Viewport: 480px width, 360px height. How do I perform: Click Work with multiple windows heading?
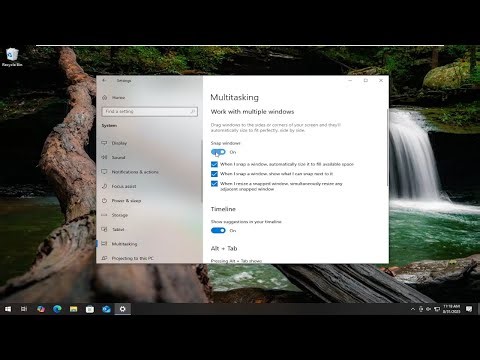[x=252, y=112]
